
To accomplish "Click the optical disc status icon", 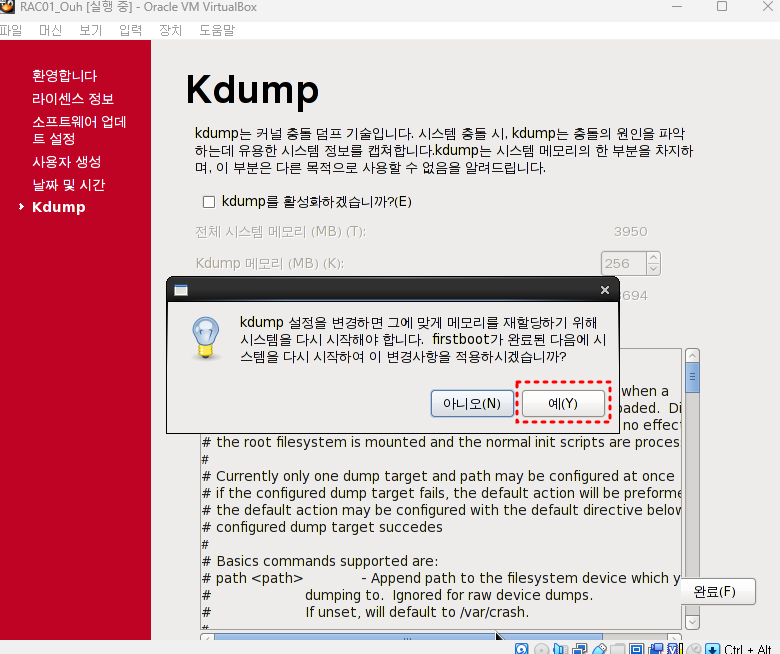I will [541, 649].
